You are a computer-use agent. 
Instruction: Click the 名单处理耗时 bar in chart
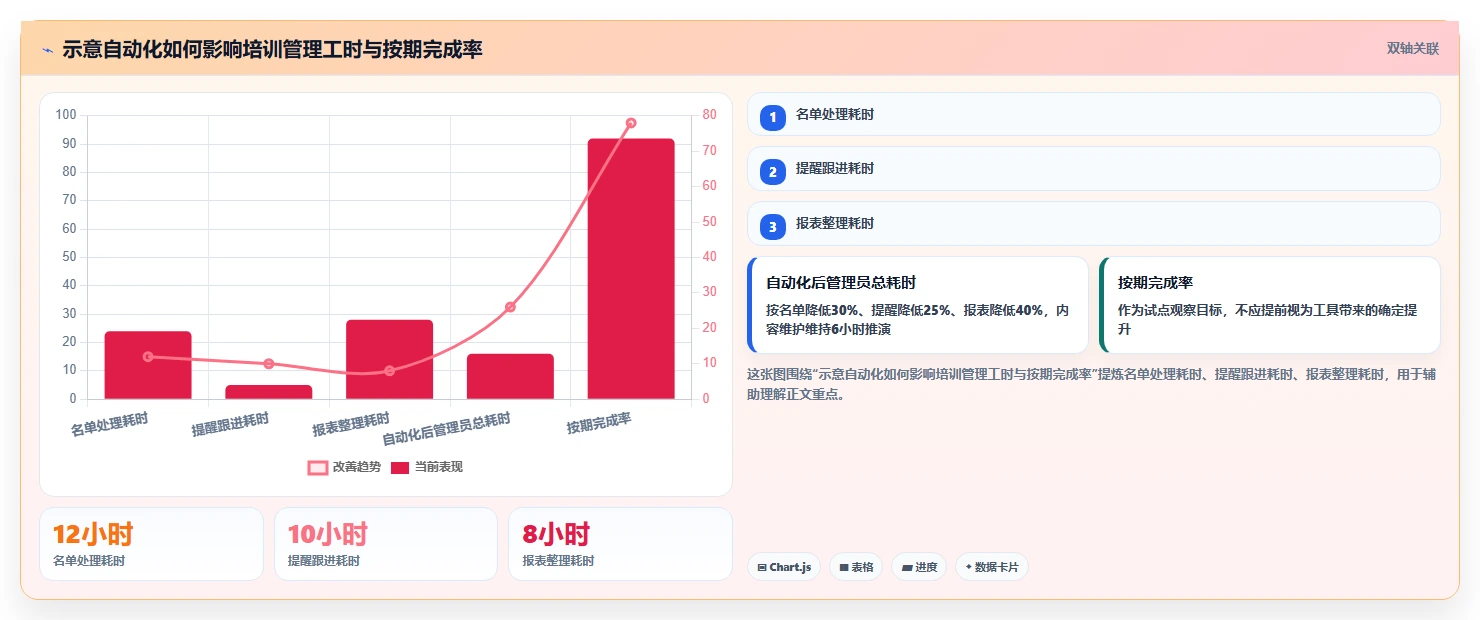[148, 365]
